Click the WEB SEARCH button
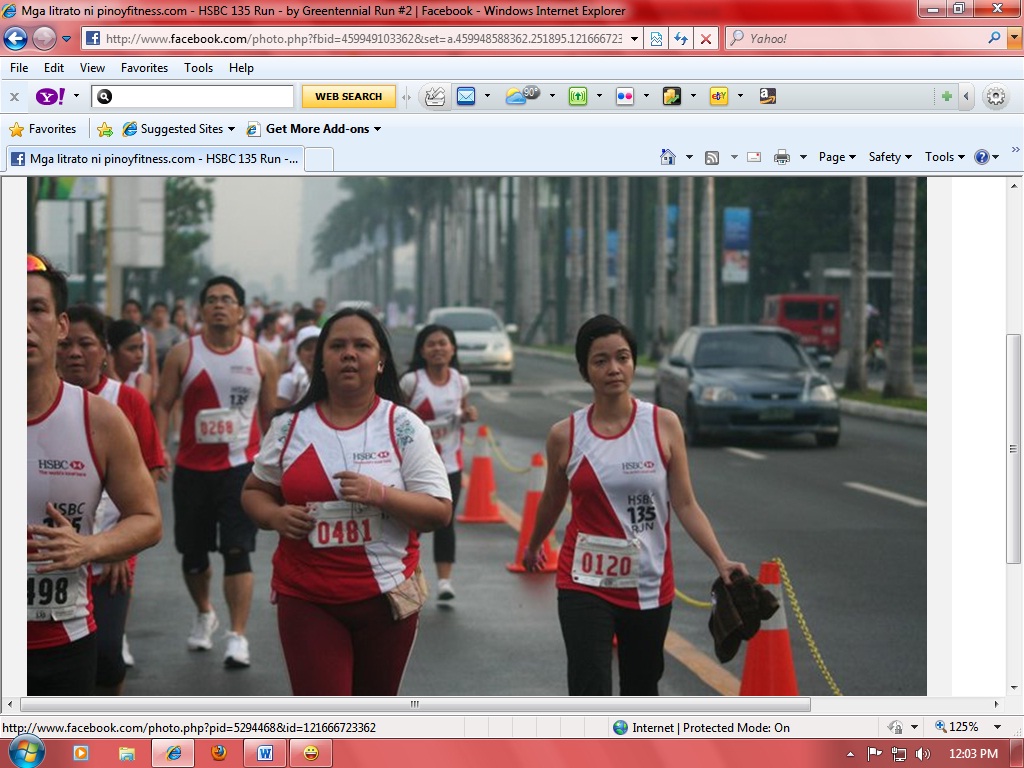This screenshot has width=1024, height=768. coord(347,97)
